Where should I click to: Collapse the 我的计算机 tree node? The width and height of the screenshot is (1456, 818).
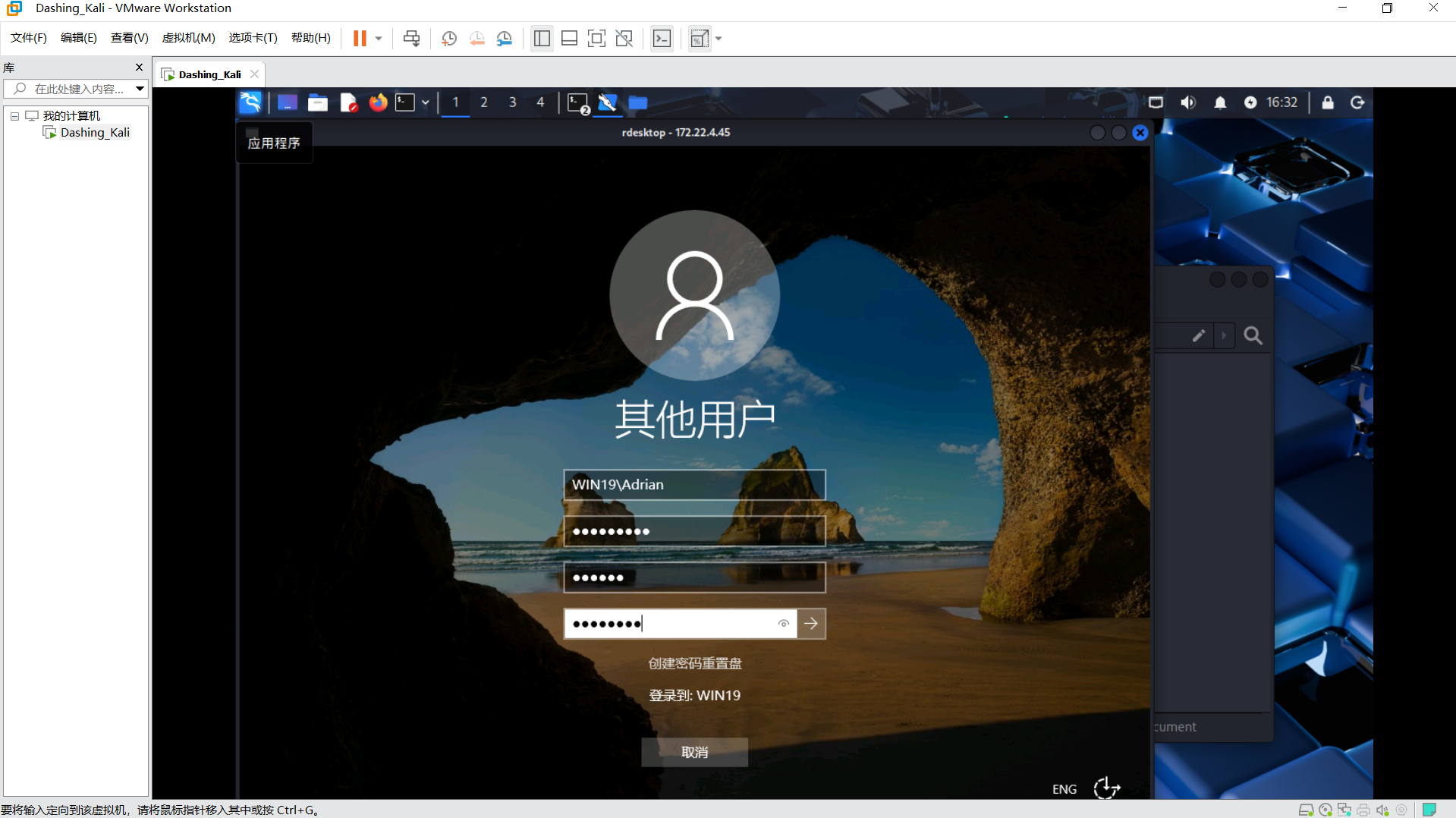coord(14,116)
